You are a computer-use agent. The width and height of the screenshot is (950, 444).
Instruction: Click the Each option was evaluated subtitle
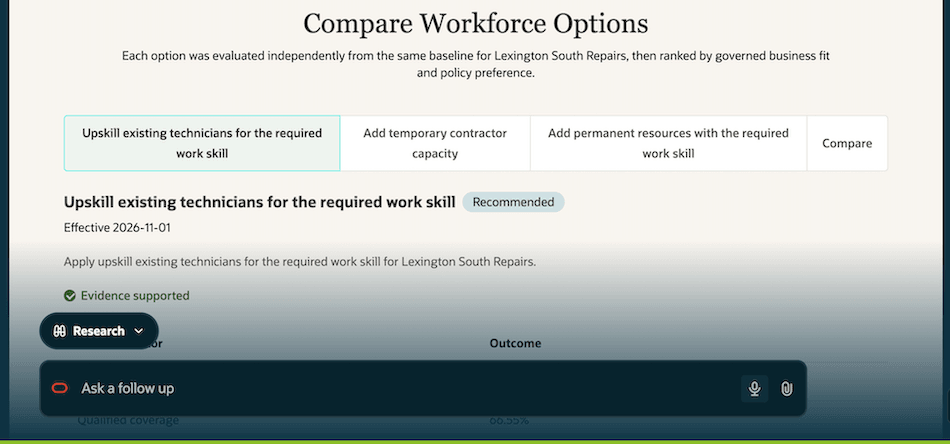point(476,65)
